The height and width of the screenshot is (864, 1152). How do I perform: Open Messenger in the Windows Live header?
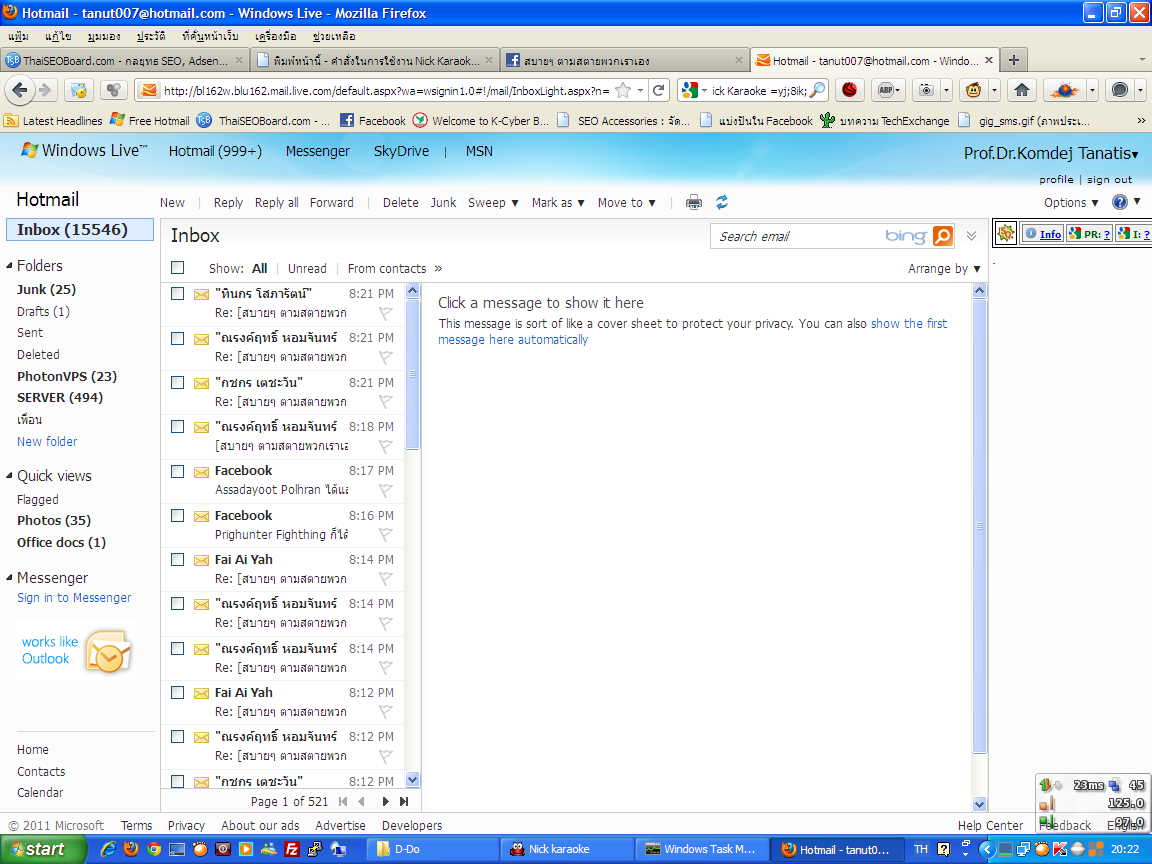[x=317, y=151]
